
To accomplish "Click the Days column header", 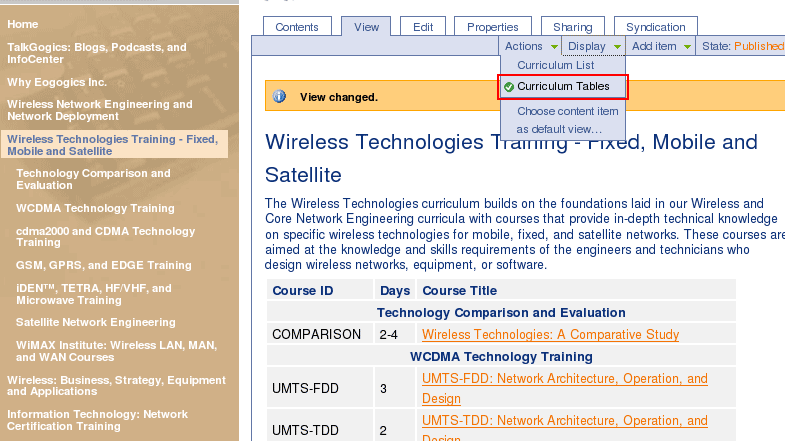I will click(x=395, y=291).
